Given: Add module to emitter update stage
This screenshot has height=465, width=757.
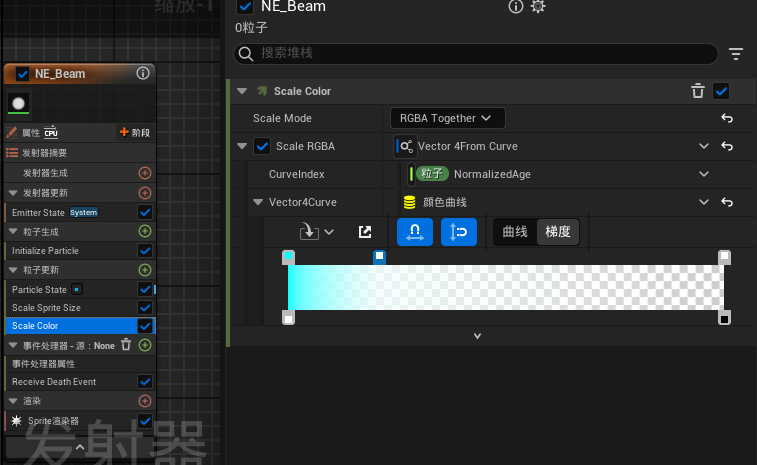Looking at the screenshot, I should 145,193.
